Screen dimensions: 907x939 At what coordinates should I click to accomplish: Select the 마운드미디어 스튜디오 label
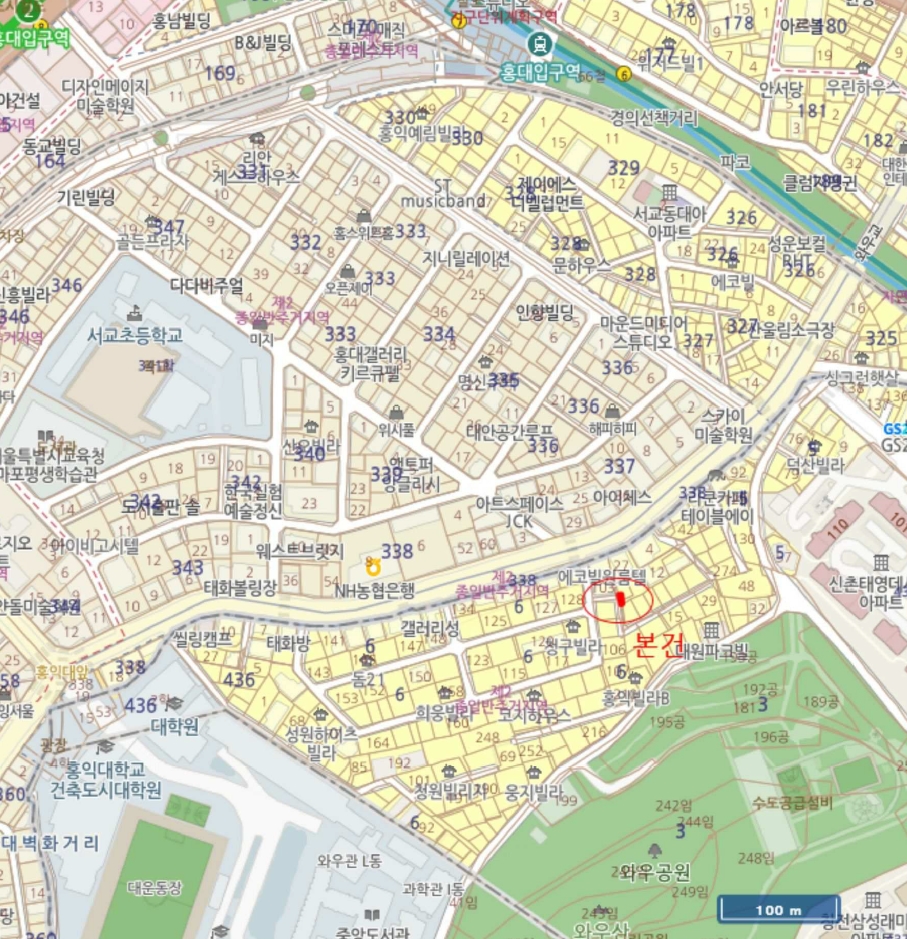point(644,332)
